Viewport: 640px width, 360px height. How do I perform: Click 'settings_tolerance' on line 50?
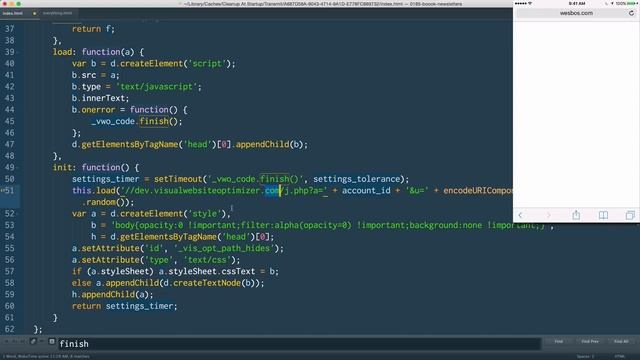(x=356, y=179)
